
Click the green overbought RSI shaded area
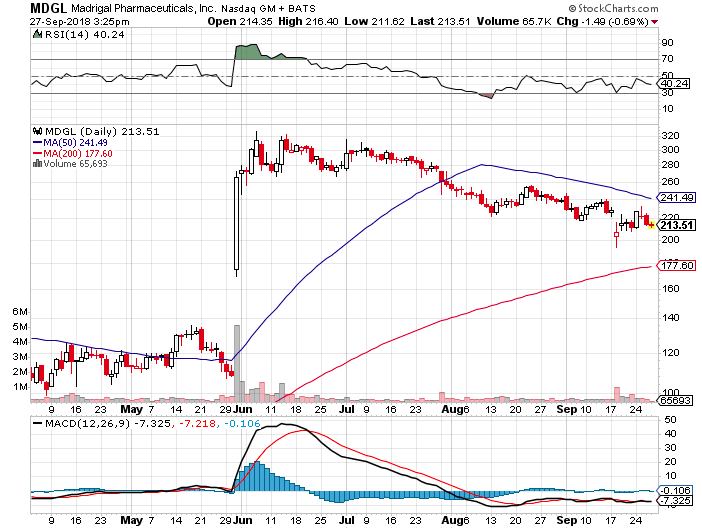tap(248, 52)
